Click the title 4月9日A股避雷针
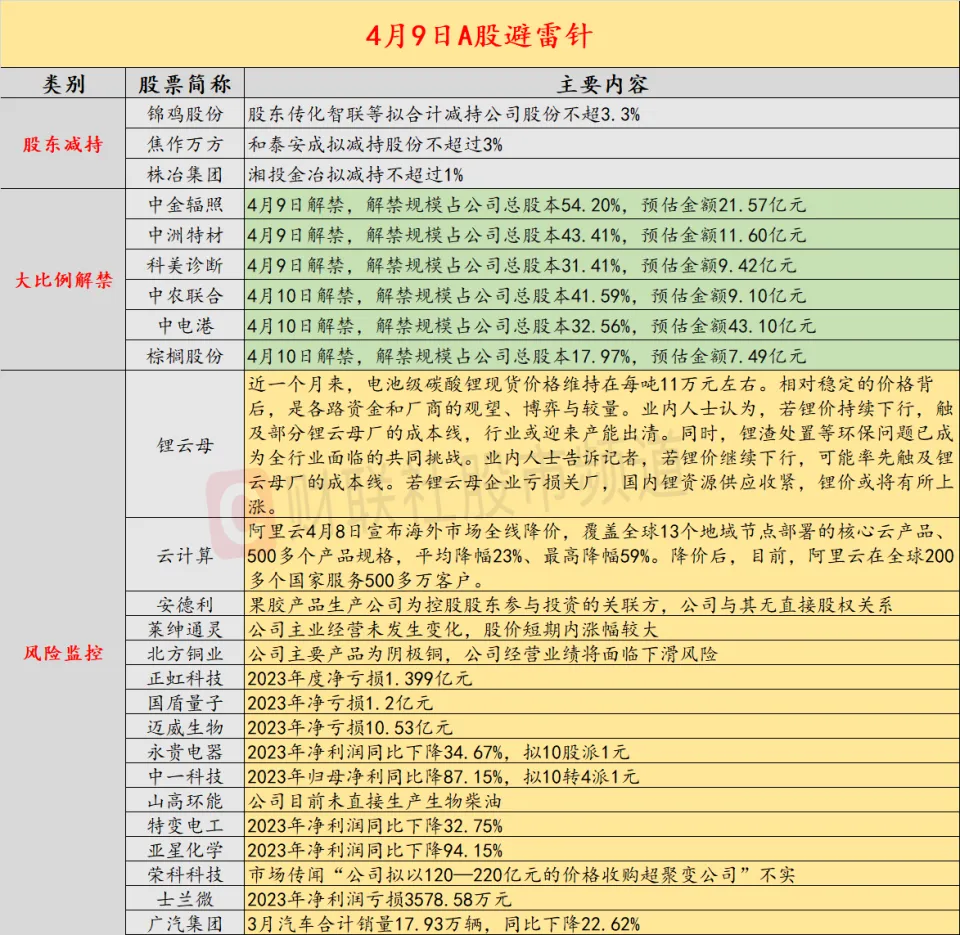Screen dimensions: 960x935 479,36
